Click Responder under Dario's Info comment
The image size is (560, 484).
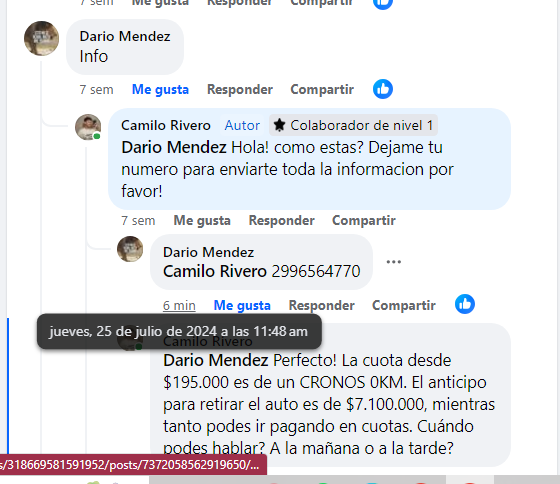(x=240, y=89)
